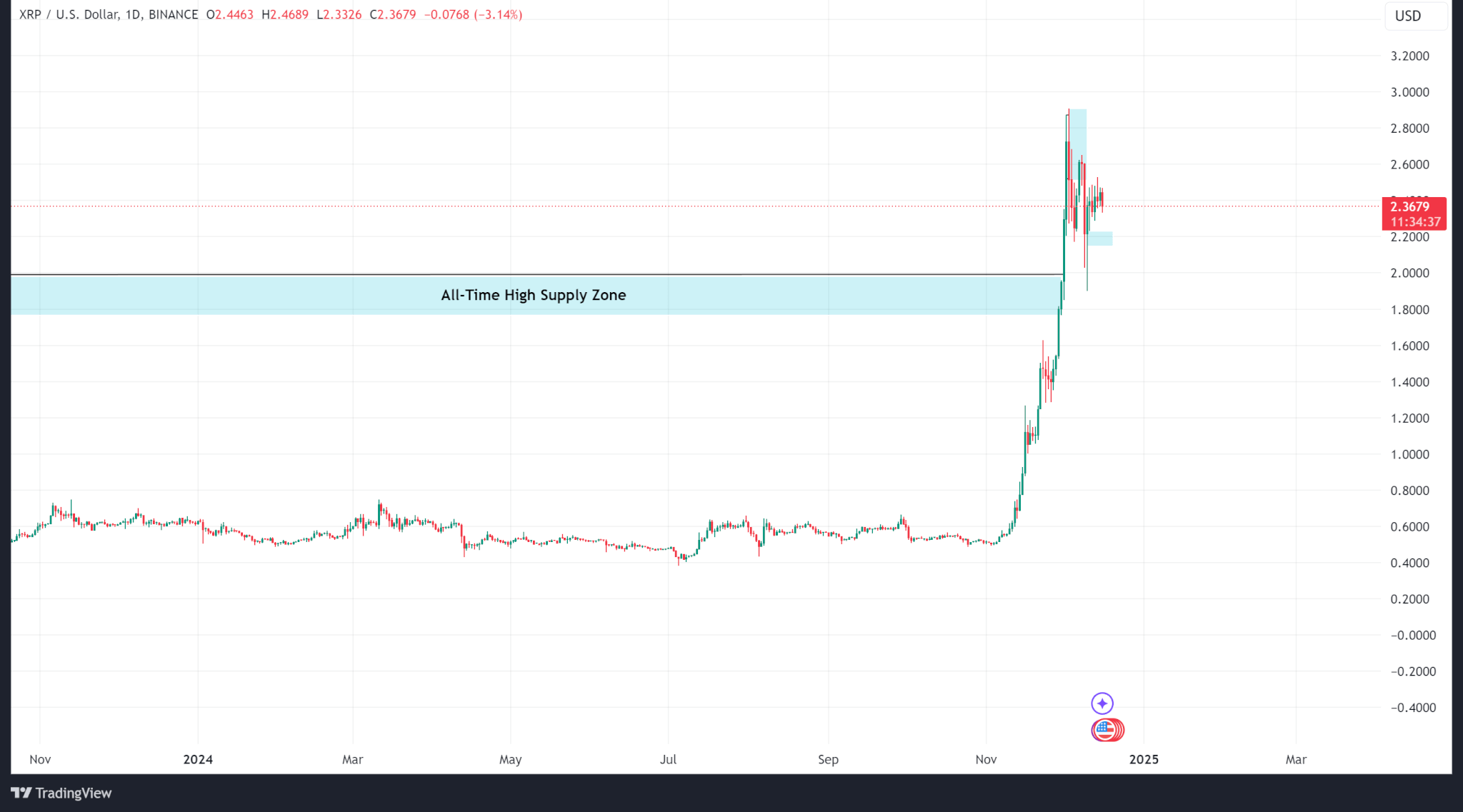The height and width of the screenshot is (812, 1463).
Task: Click the closing value C2.3679 in header
Action: pos(393,14)
